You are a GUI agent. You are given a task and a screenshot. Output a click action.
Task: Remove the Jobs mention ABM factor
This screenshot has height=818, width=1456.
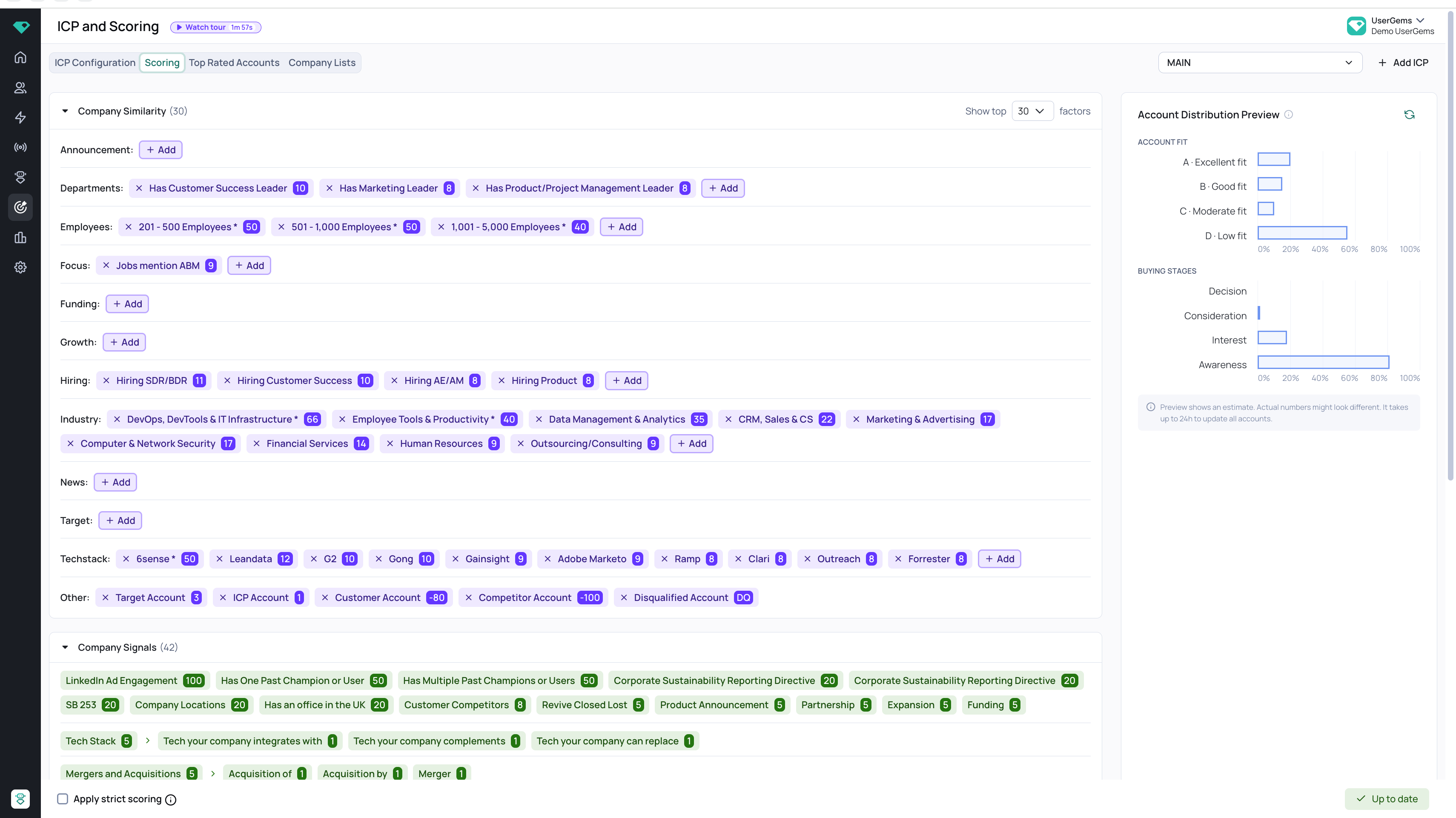point(106,265)
